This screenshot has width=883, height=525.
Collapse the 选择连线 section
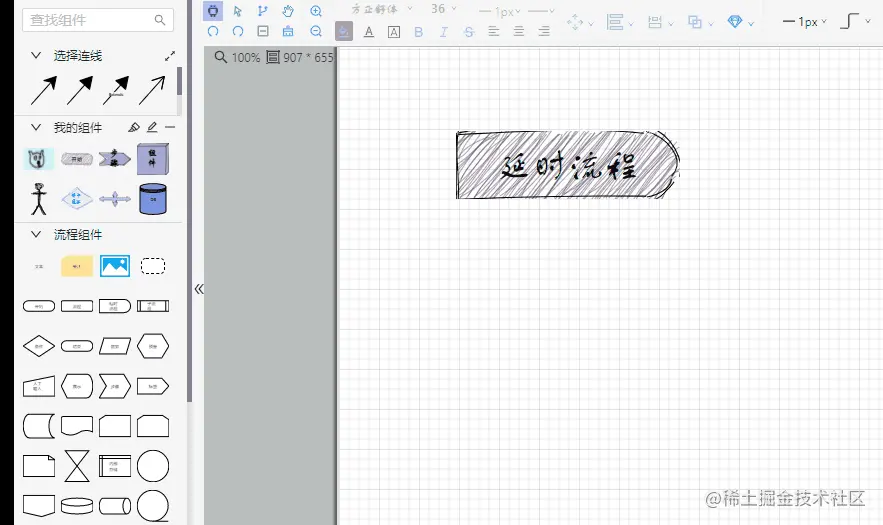36,55
